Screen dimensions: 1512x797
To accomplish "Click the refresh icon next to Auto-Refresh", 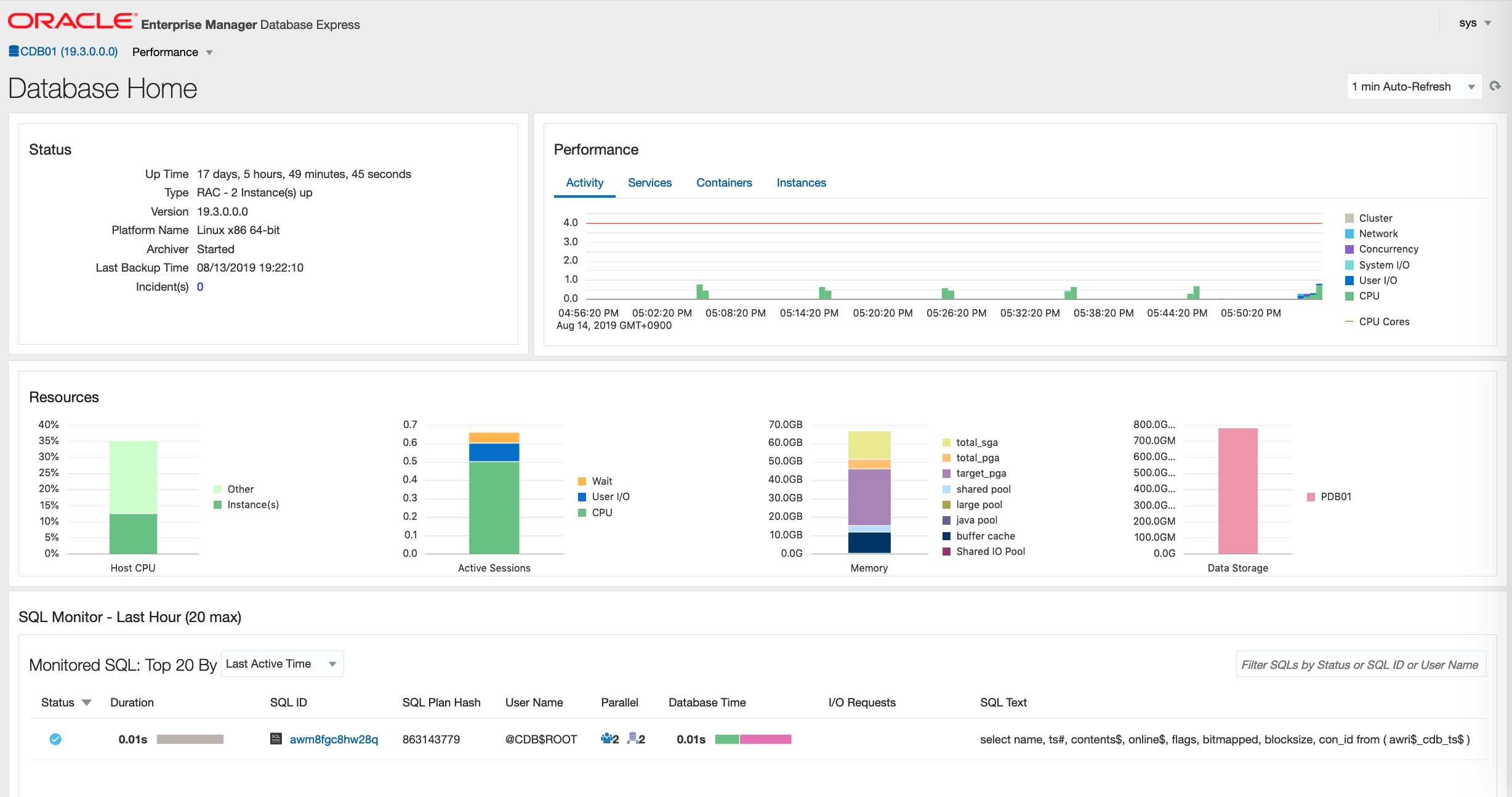I will [1495, 86].
